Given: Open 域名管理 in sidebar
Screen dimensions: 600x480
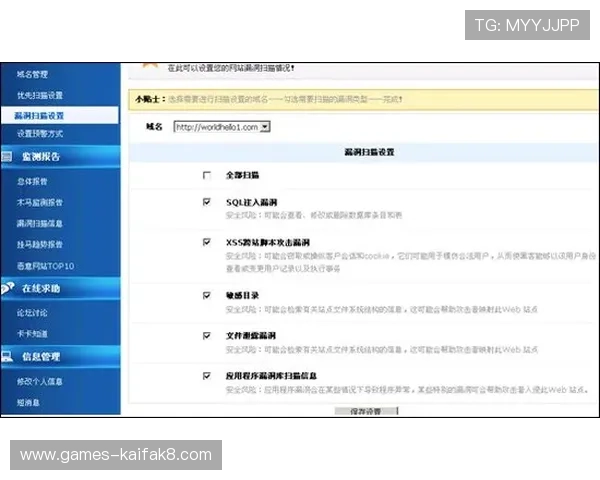Looking at the screenshot, I should [32, 74].
